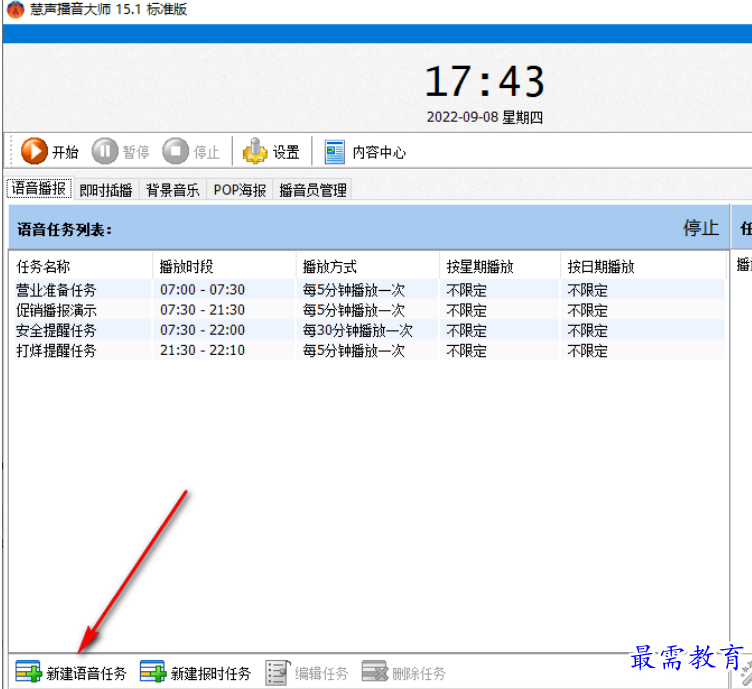Click the 07:00 - 07:30 time cell
The width and height of the screenshot is (752, 689).
202,290
